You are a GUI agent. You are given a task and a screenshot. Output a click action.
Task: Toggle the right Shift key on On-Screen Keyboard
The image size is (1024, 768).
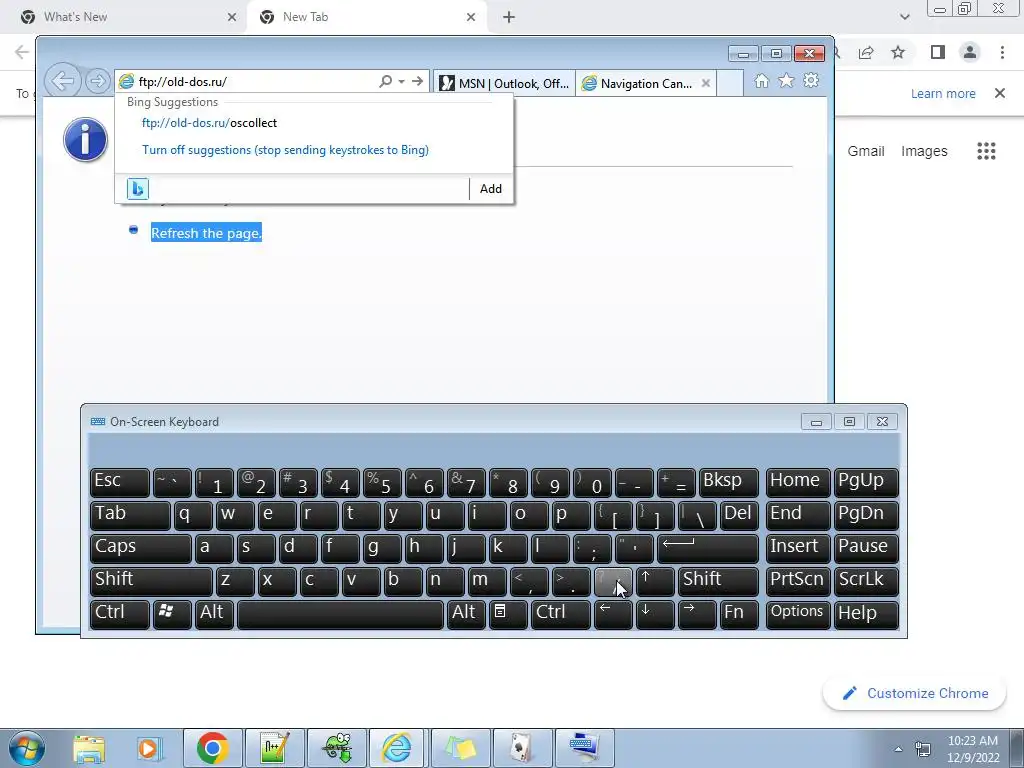[719, 581]
